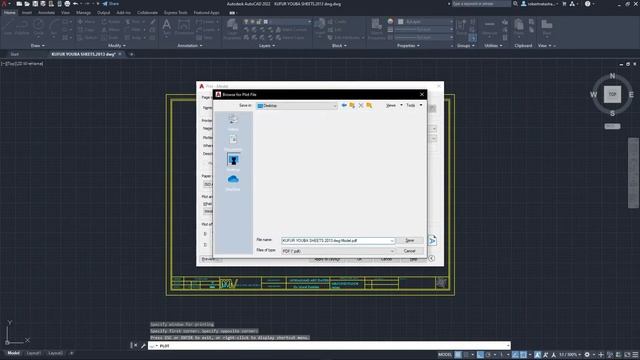Select the Polyline tool in Draw panel
Viewport: 640px width, 360px height.
click(22, 27)
